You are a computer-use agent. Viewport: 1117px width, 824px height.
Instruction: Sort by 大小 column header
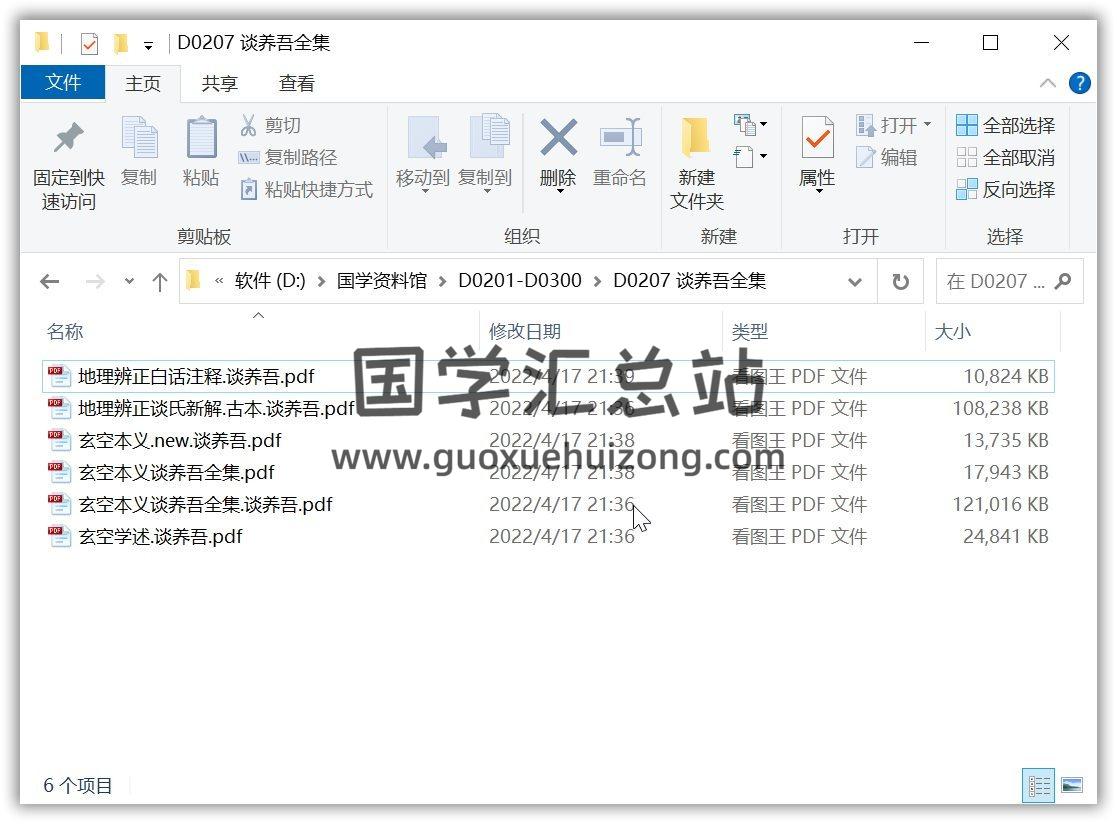pos(952,332)
